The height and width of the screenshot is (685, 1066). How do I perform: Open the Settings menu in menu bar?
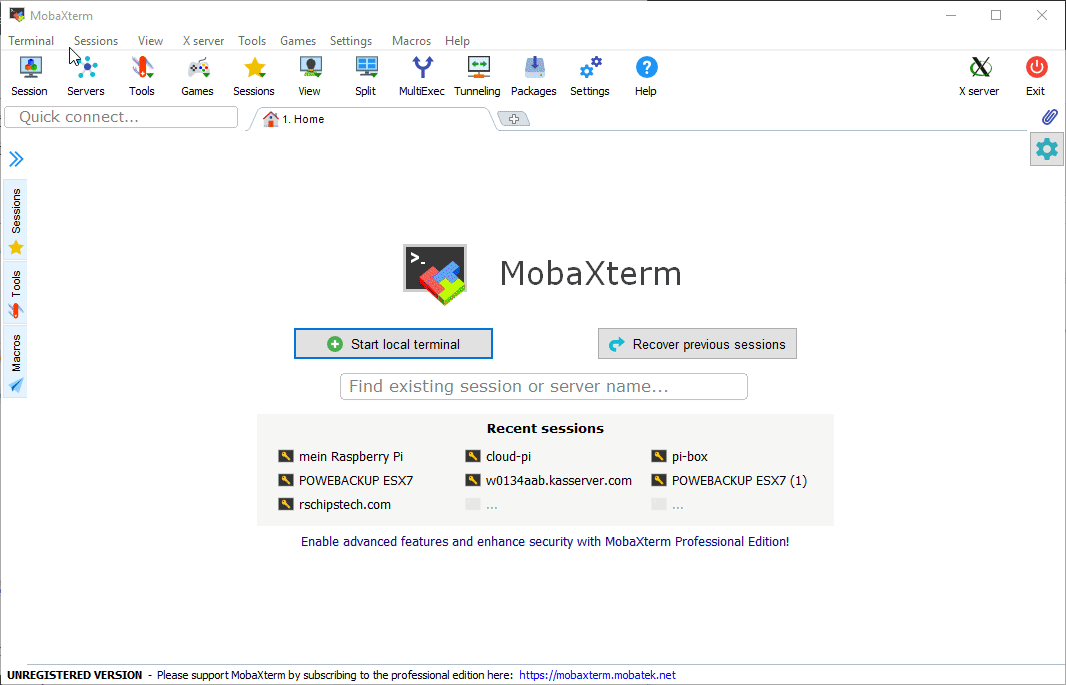(351, 41)
